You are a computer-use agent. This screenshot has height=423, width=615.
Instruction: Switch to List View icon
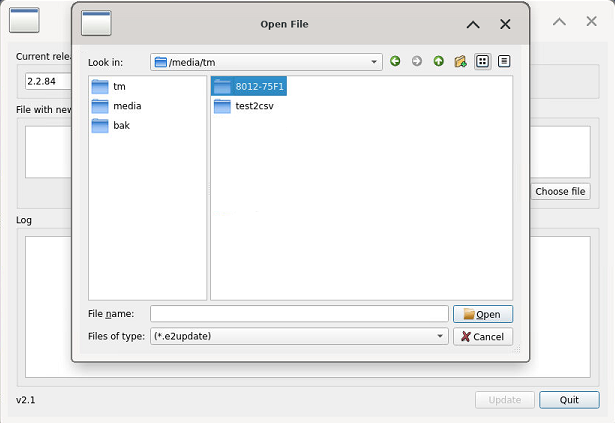tap(483, 62)
